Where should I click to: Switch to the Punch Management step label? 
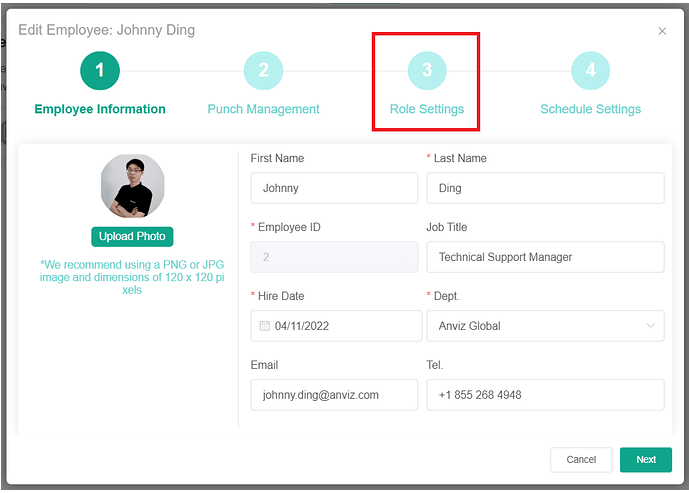click(x=263, y=109)
